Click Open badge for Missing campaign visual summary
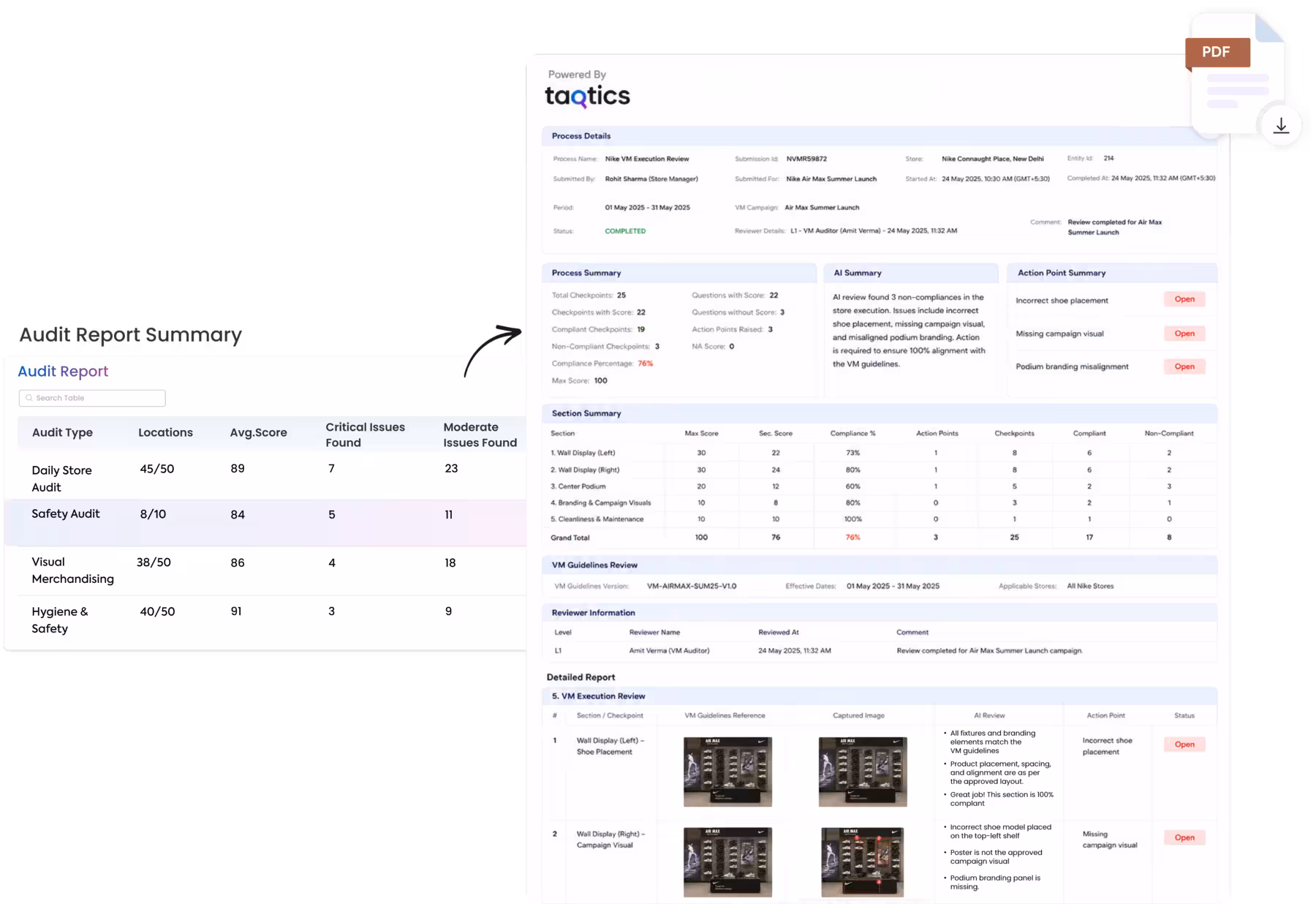This screenshot has height=904, width=1316. pos(1184,334)
